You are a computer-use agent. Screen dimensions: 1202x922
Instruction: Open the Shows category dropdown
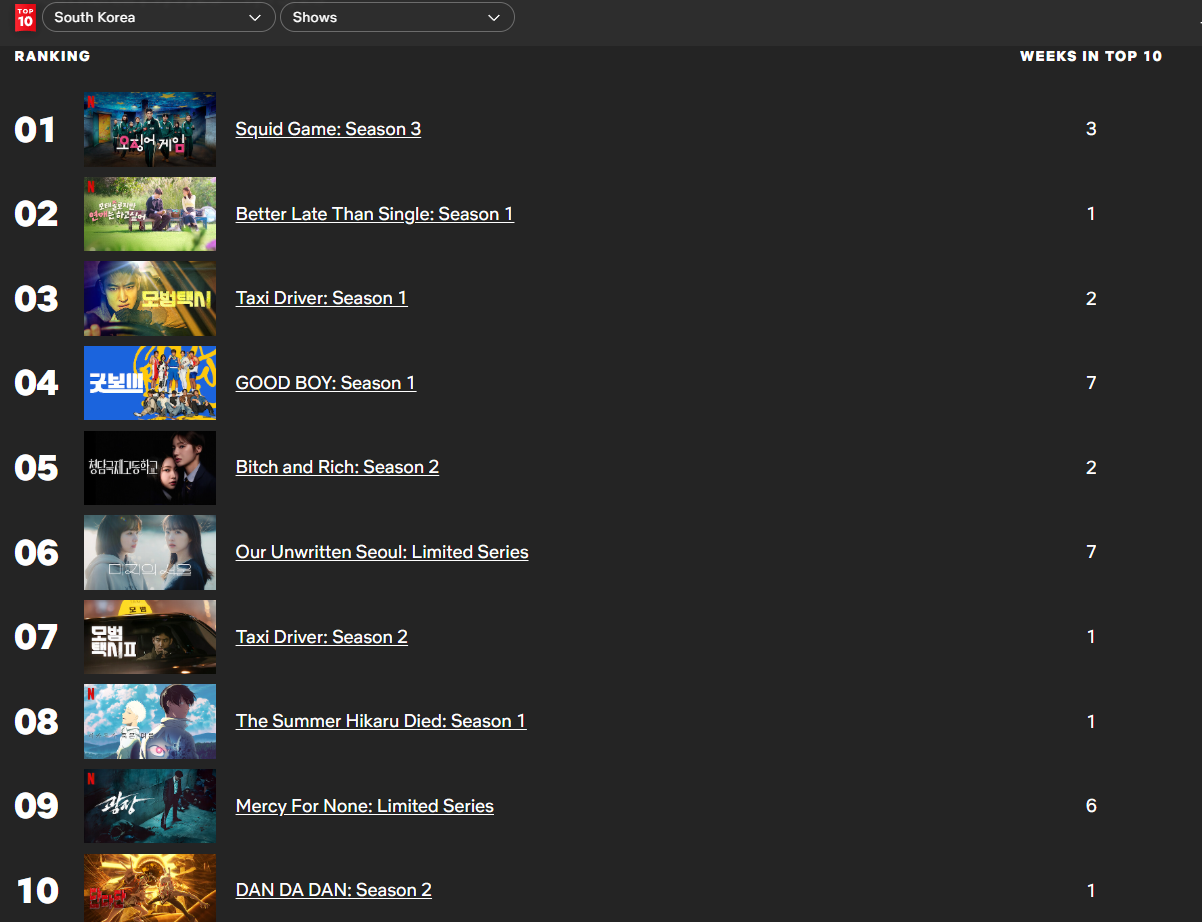397,17
